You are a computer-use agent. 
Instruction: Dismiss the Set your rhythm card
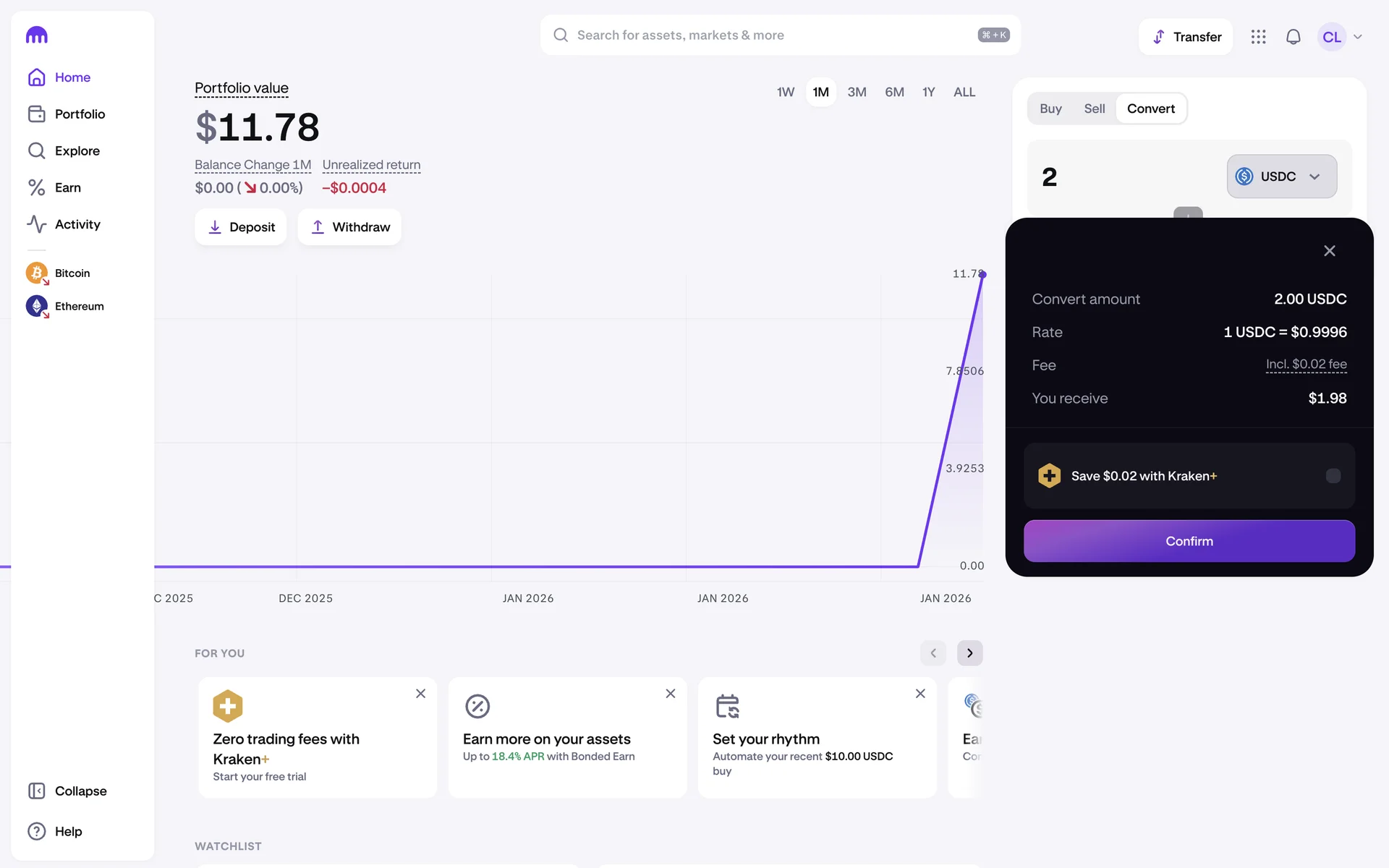click(x=920, y=694)
